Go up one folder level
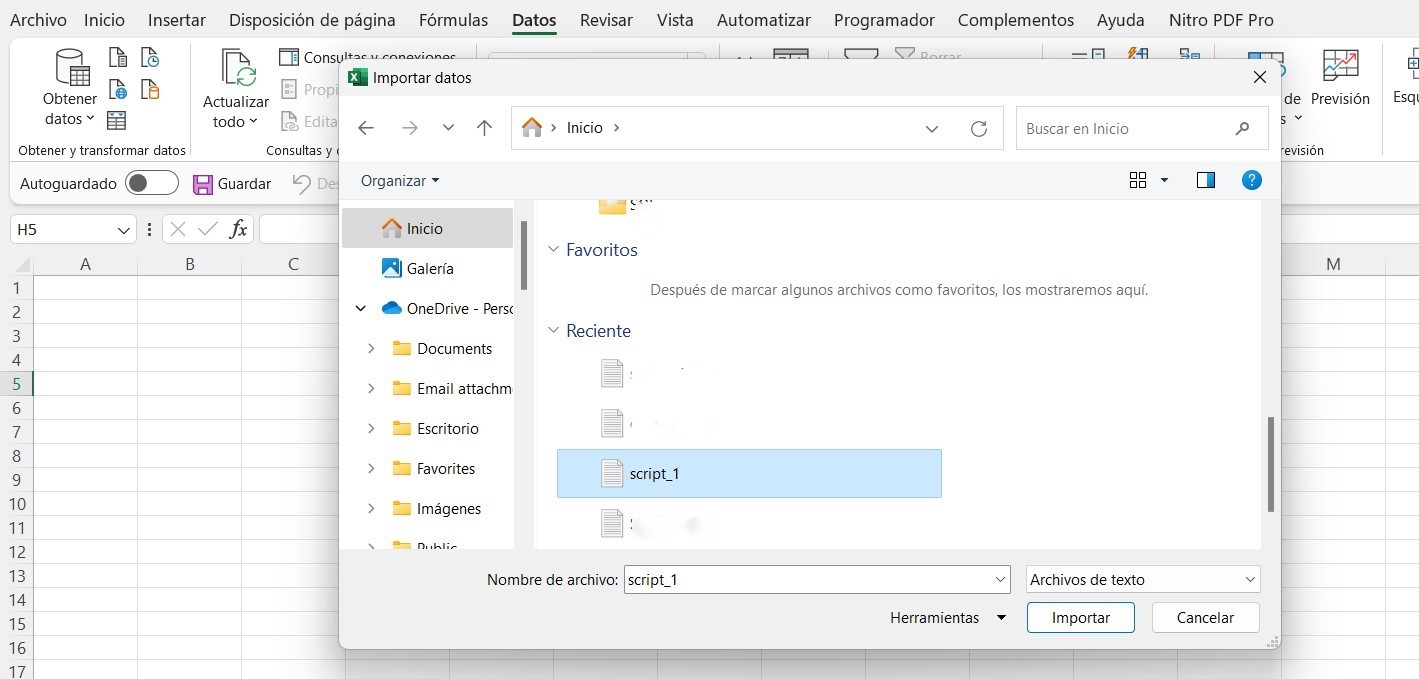 tap(485, 128)
